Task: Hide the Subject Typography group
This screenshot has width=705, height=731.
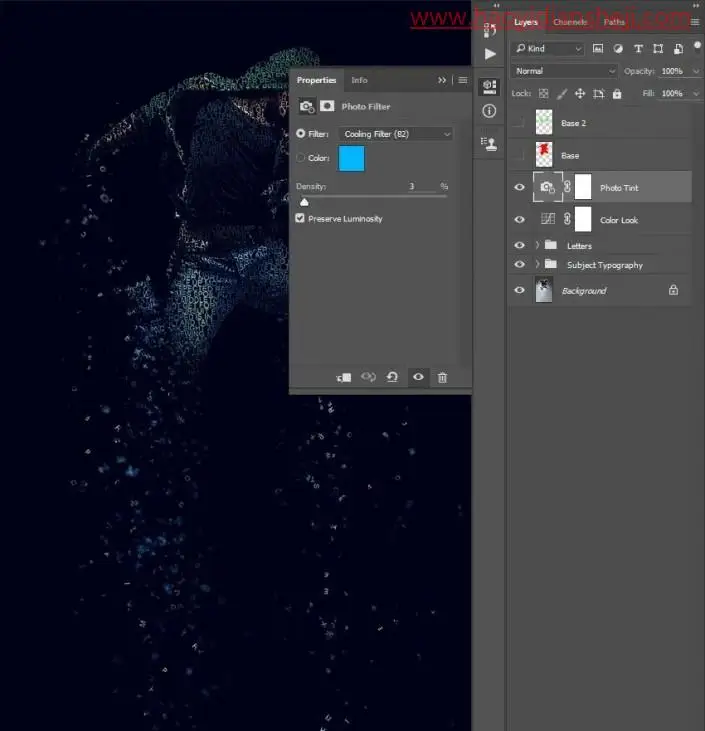Action: click(519, 264)
